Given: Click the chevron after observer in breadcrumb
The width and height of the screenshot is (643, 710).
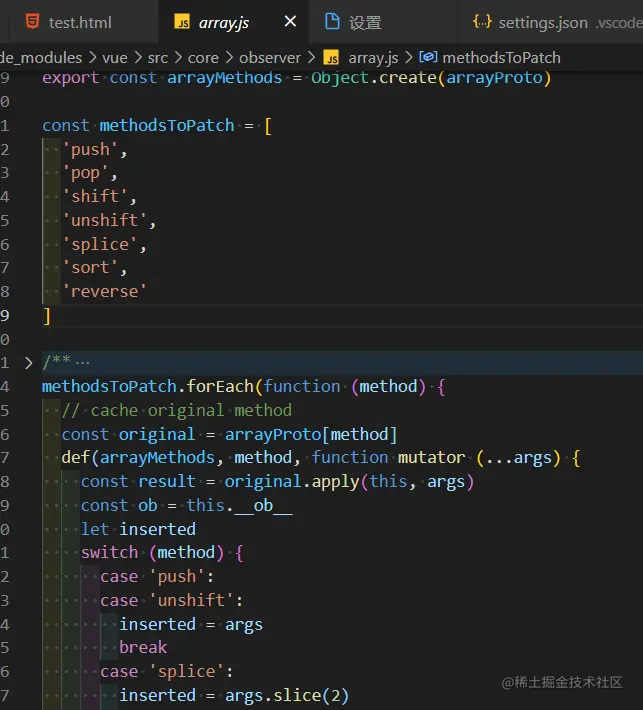Looking at the screenshot, I should point(312,58).
